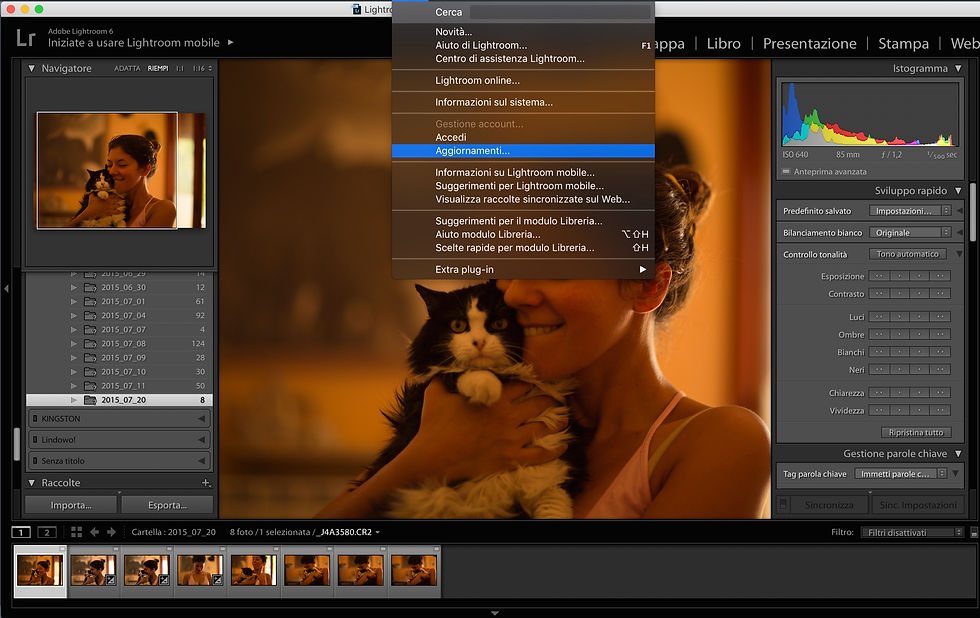This screenshot has height=618, width=980.
Task: Open the Predefinito salvato dropdown
Action: click(x=910, y=211)
